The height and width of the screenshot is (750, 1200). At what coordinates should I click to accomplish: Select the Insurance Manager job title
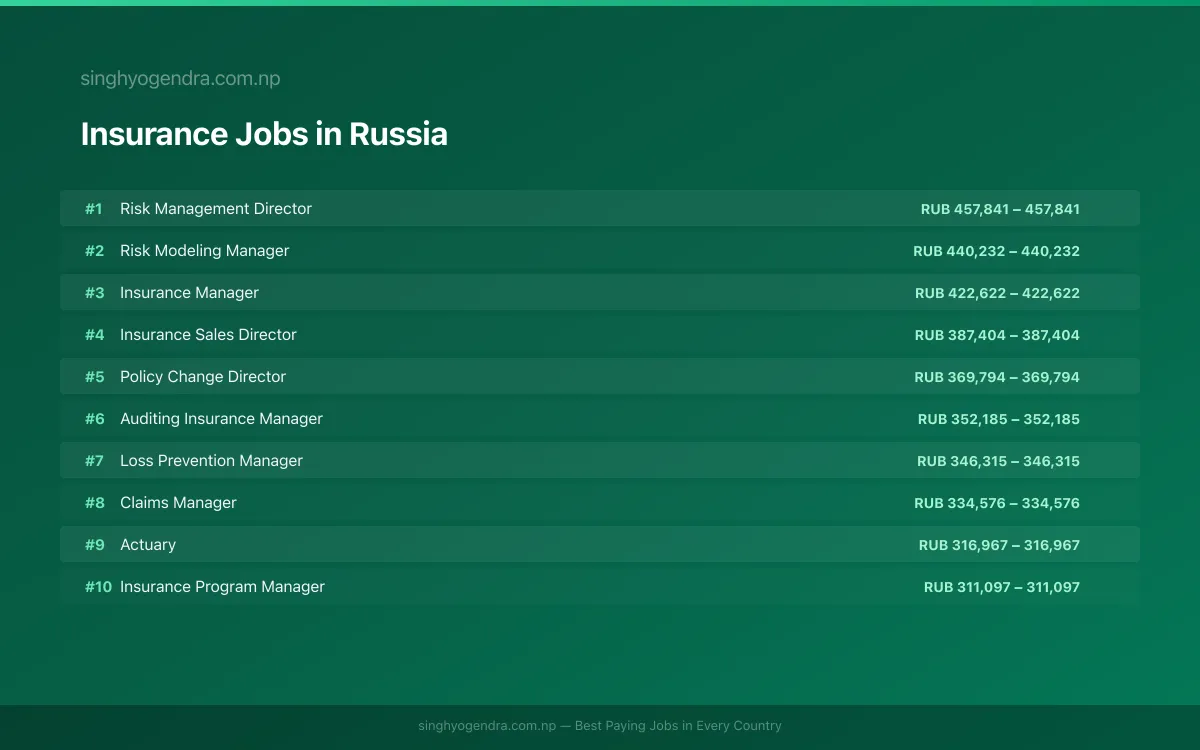click(x=189, y=293)
